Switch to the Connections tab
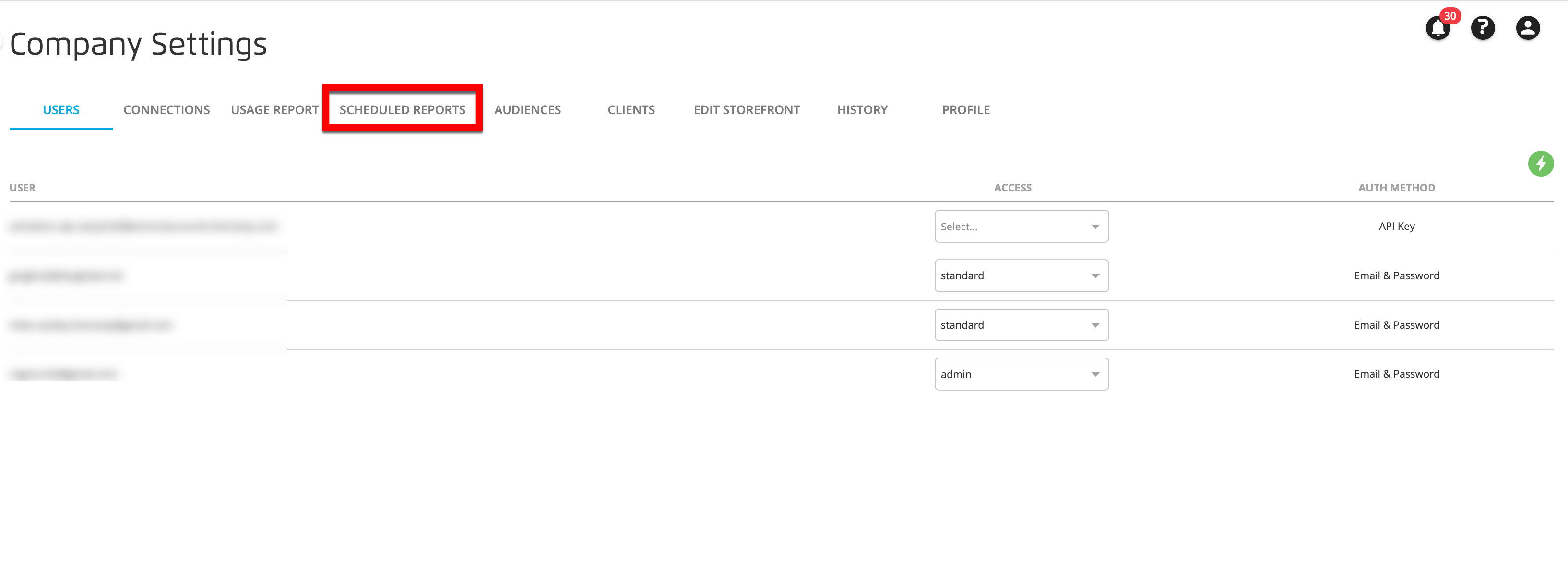 166,110
